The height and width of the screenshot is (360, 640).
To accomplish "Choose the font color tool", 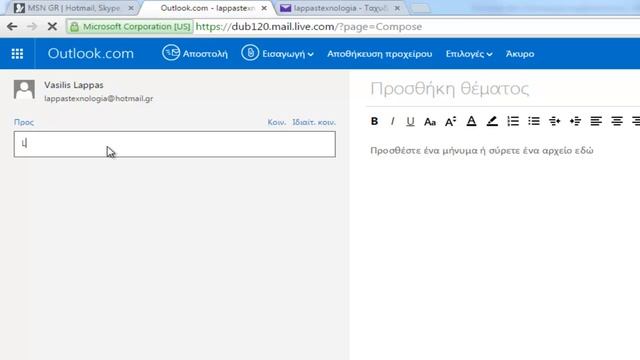I will (x=471, y=121).
